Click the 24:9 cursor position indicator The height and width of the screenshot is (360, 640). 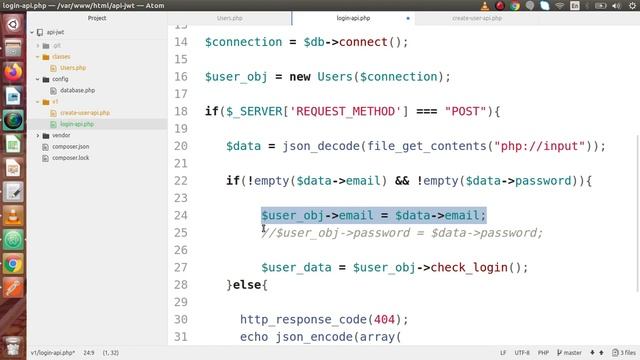click(x=89, y=353)
